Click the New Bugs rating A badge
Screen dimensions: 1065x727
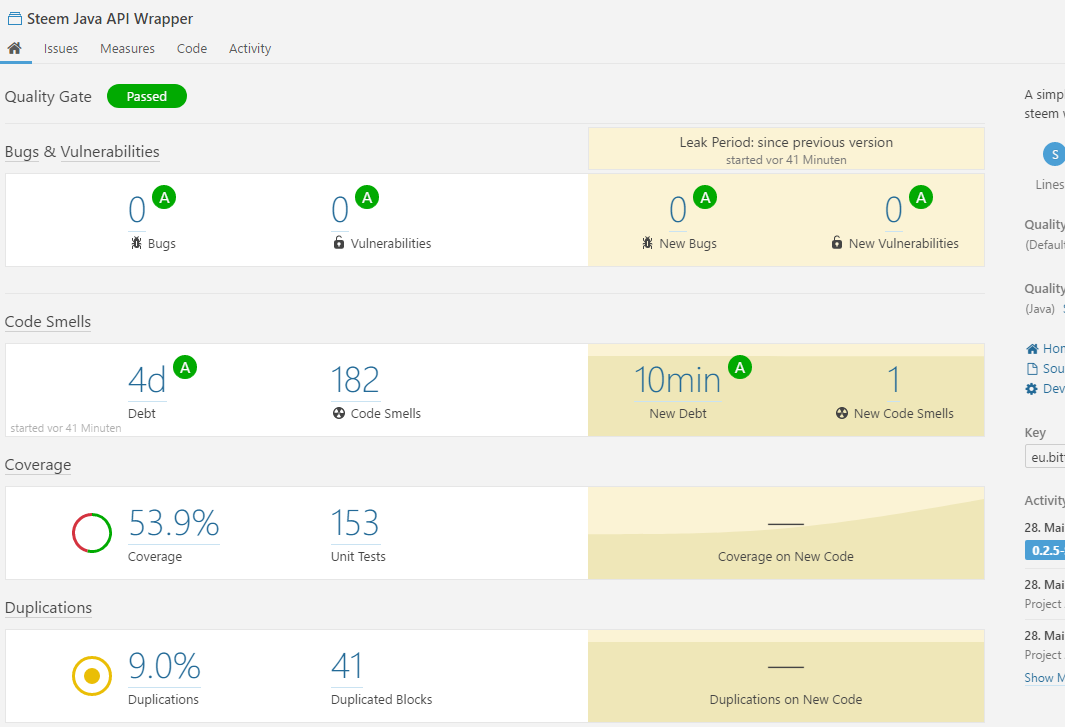click(705, 197)
